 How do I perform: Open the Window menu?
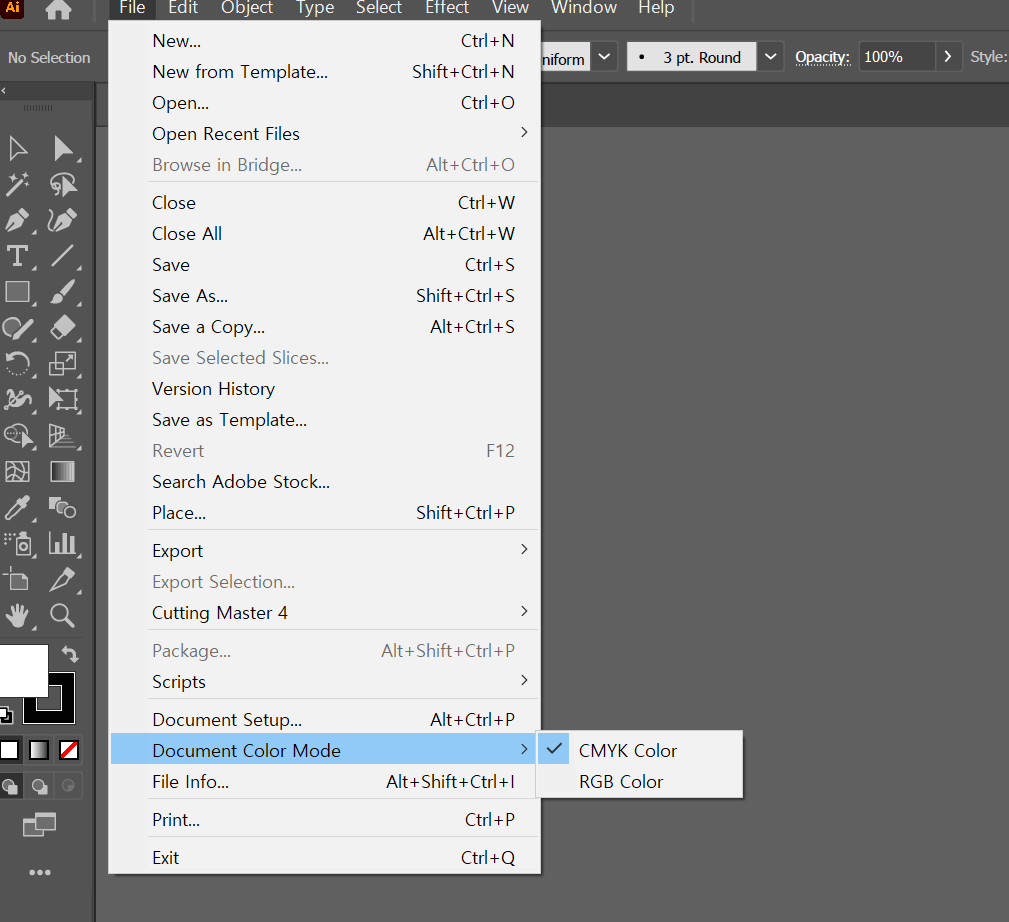(584, 8)
